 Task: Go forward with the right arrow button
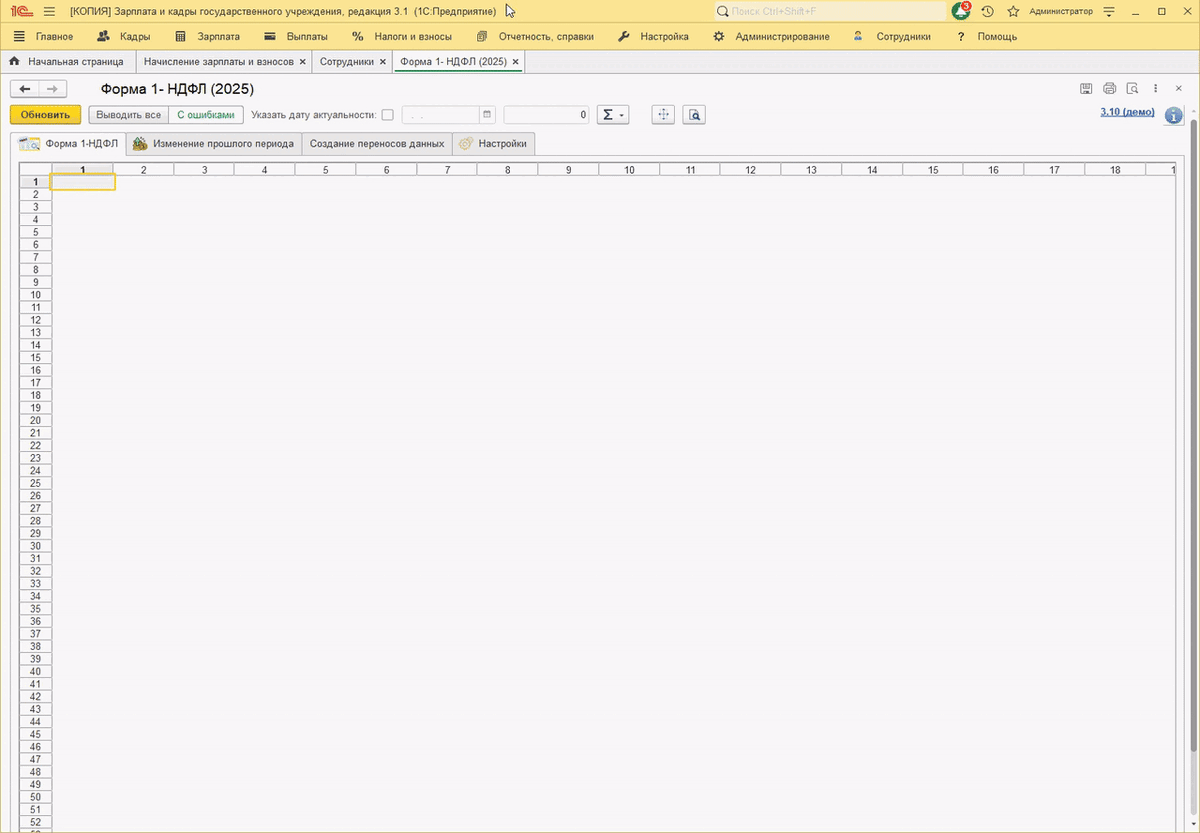[53, 89]
